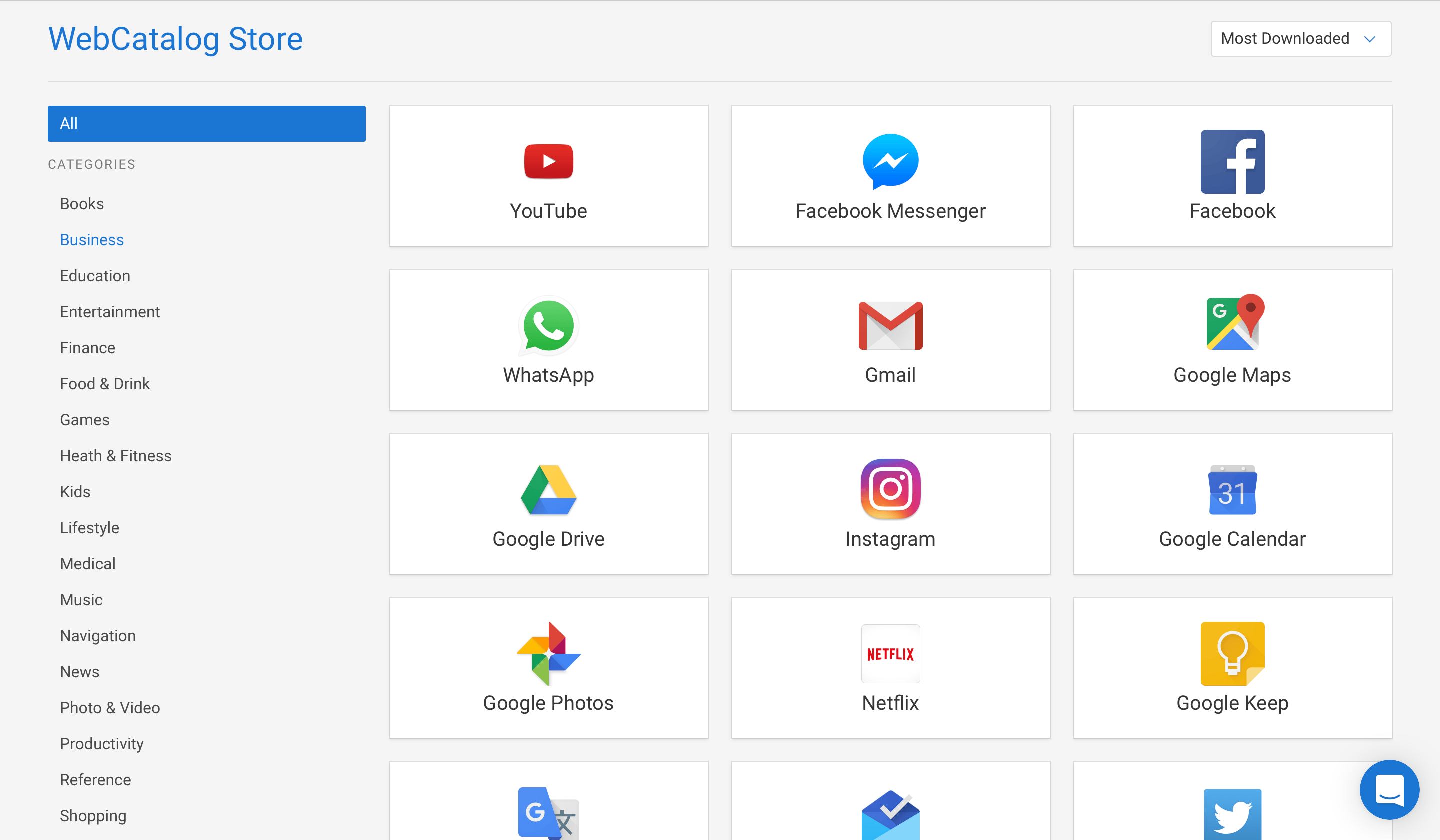Show the Medical category

click(x=88, y=564)
